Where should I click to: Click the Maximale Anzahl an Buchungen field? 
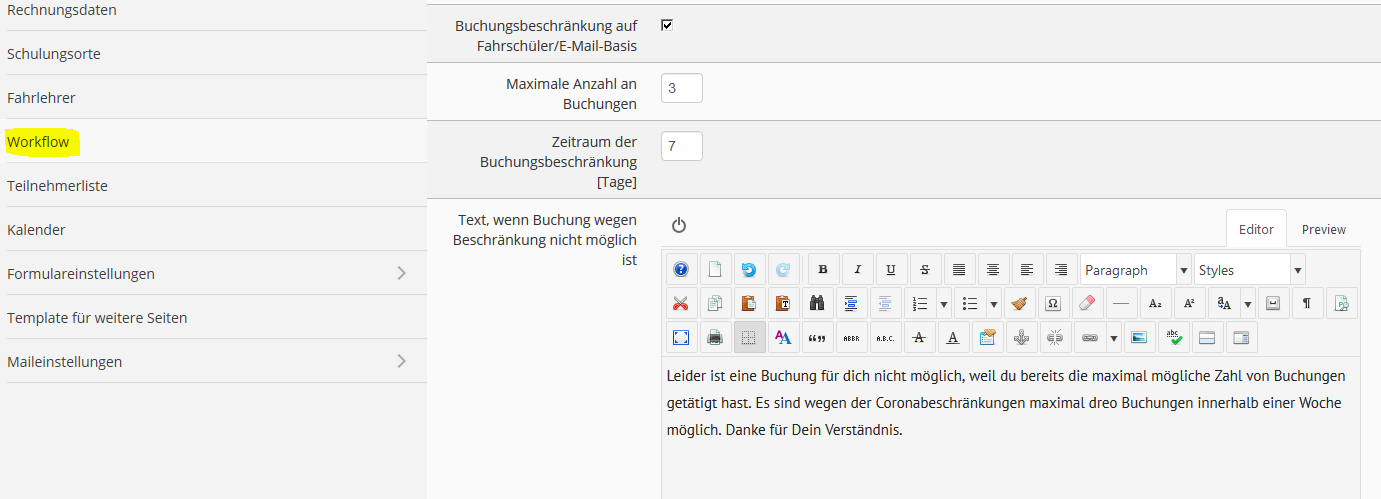pyautogui.click(x=682, y=88)
